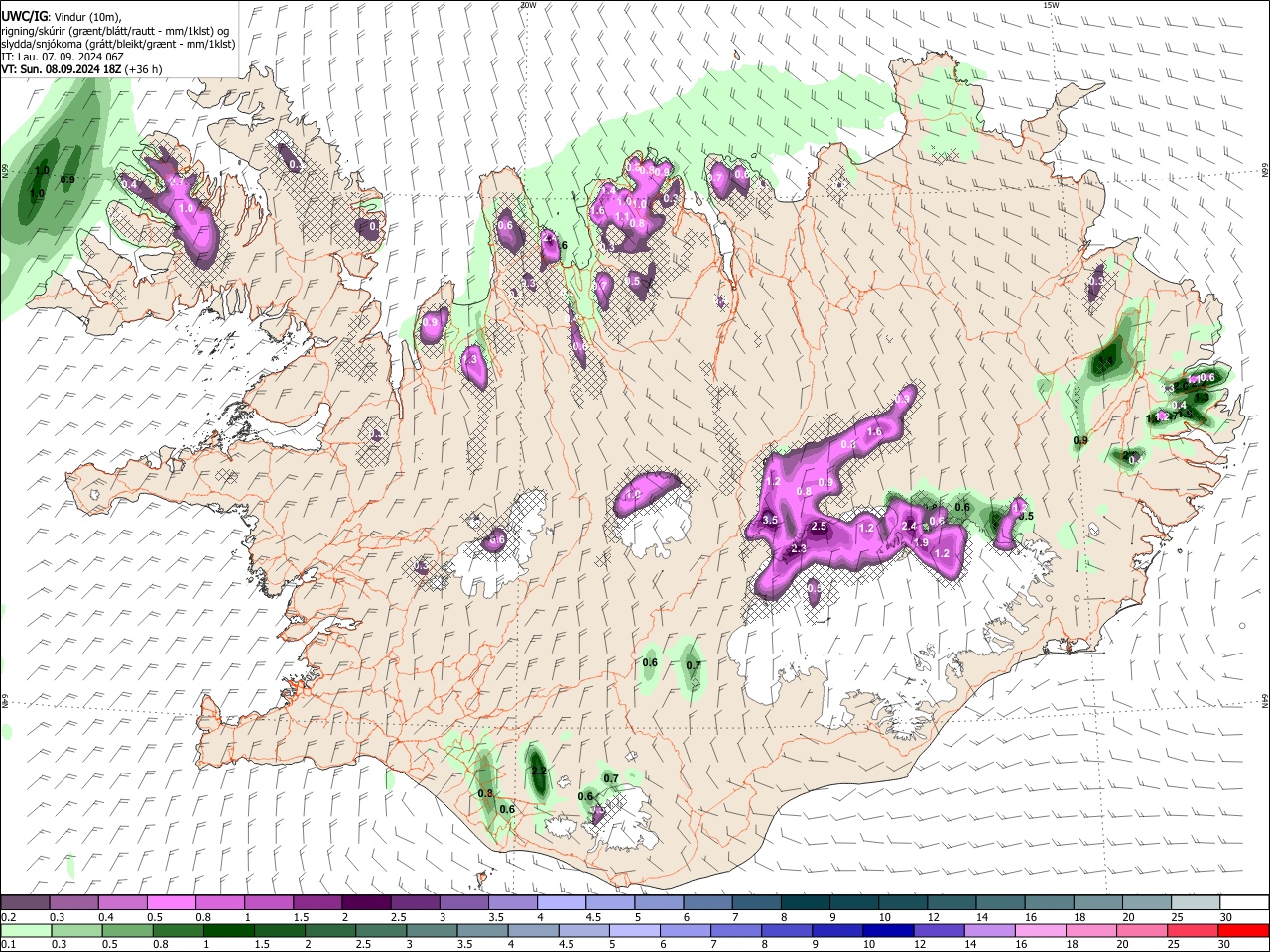
Task: Click the "VT: Sun. 08.09.2024 18Z" valid-time text
Action: point(63,69)
